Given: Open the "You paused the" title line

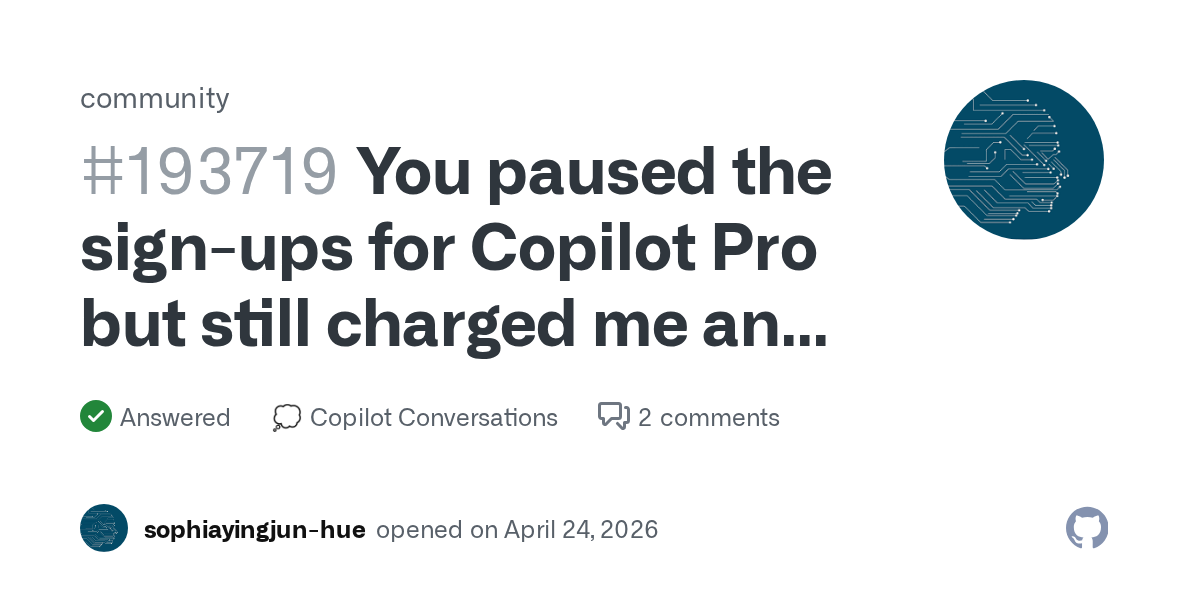Looking at the screenshot, I should click(594, 171).
